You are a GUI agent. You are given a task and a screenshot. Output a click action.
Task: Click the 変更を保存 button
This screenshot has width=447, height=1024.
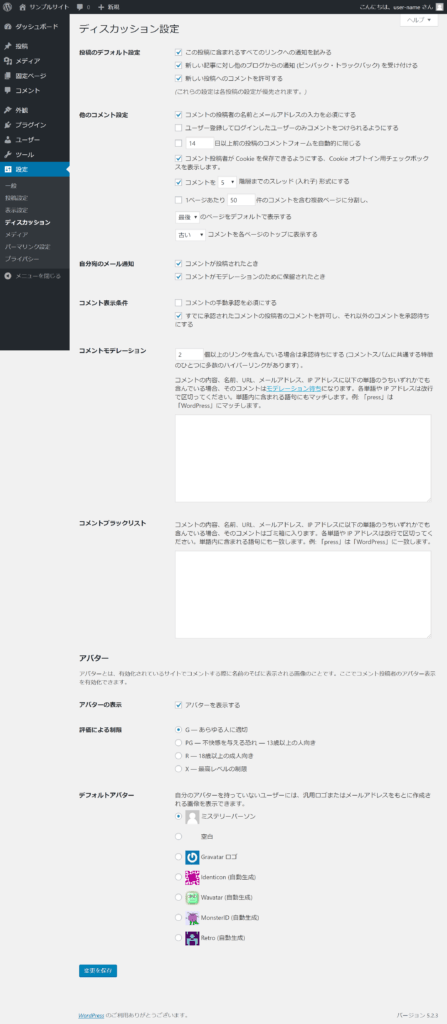point(98,971)
